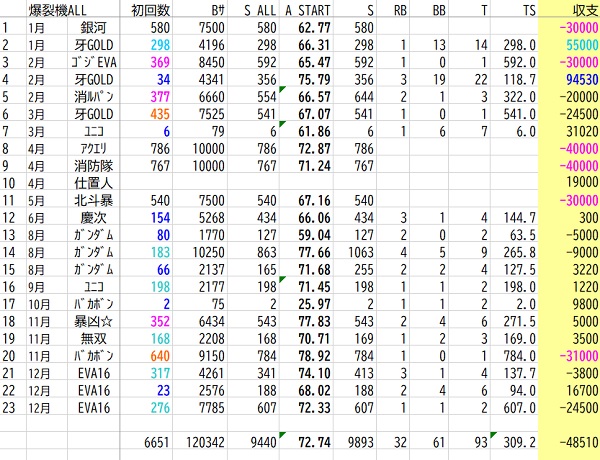This screenshot has height=460, width=600.
Task: Select the 無双 machine cell
Action: (x=93, y=338)
